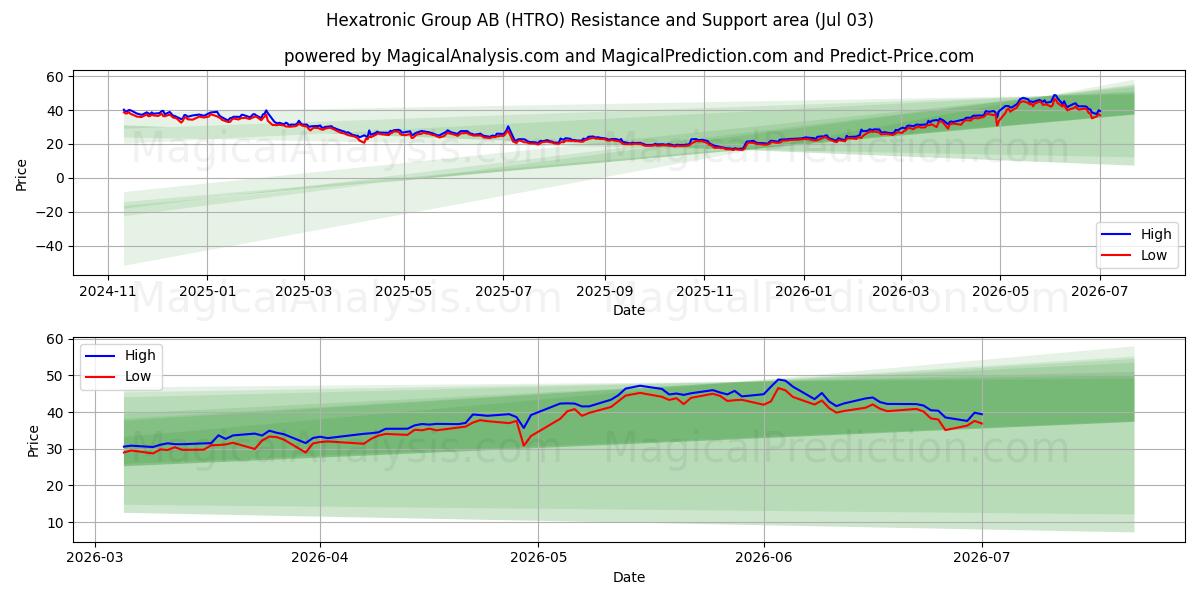Click the 10 price tick on lower chart
This screenshot has width=1200, height=600.
(x=56, y=522)
